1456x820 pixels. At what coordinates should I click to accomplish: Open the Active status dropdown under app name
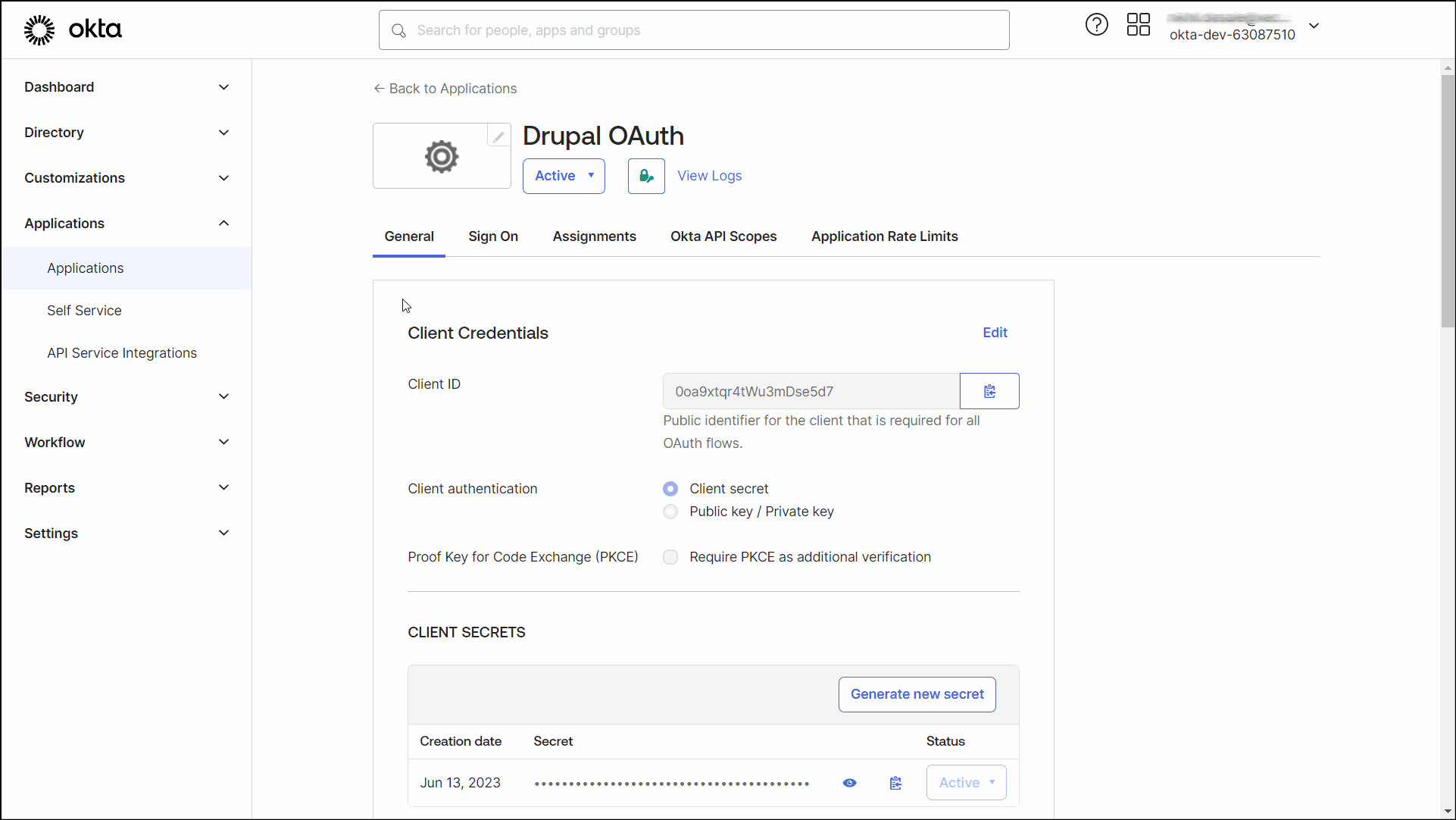(x=564, y=176)
